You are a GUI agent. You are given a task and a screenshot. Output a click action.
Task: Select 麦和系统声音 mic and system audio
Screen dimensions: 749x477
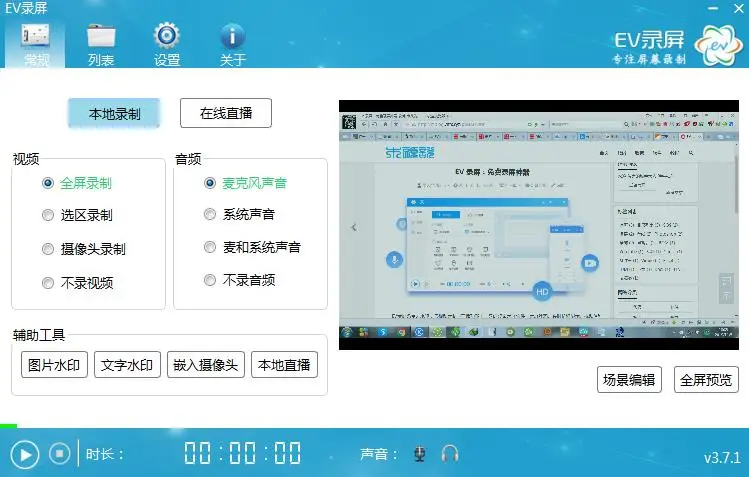coord(252,247)
